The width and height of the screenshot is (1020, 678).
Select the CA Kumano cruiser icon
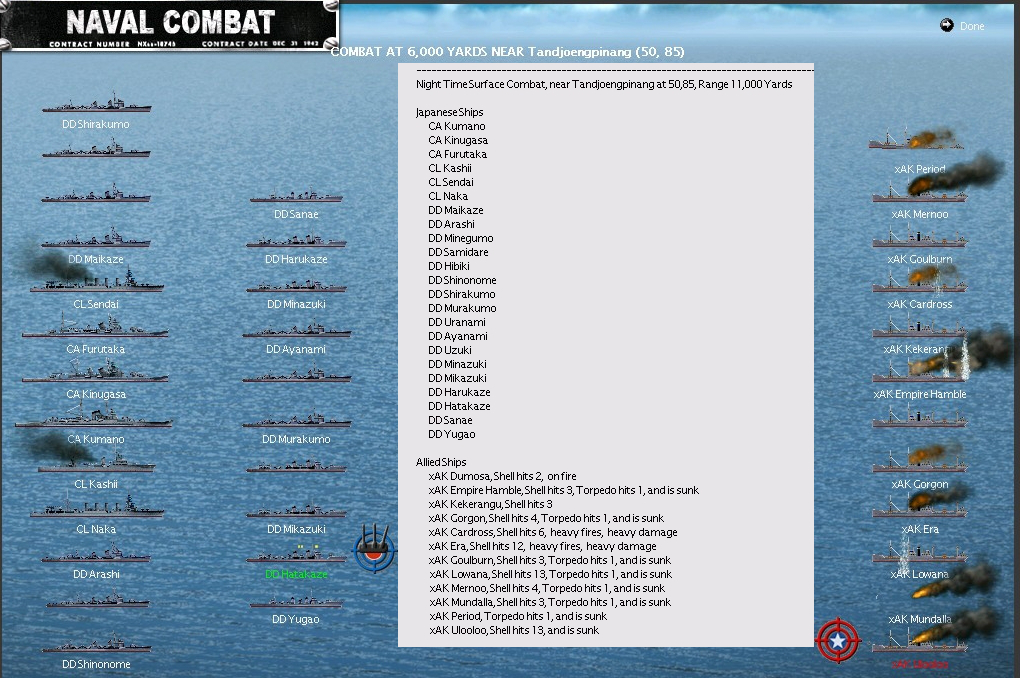pos(94,416)
